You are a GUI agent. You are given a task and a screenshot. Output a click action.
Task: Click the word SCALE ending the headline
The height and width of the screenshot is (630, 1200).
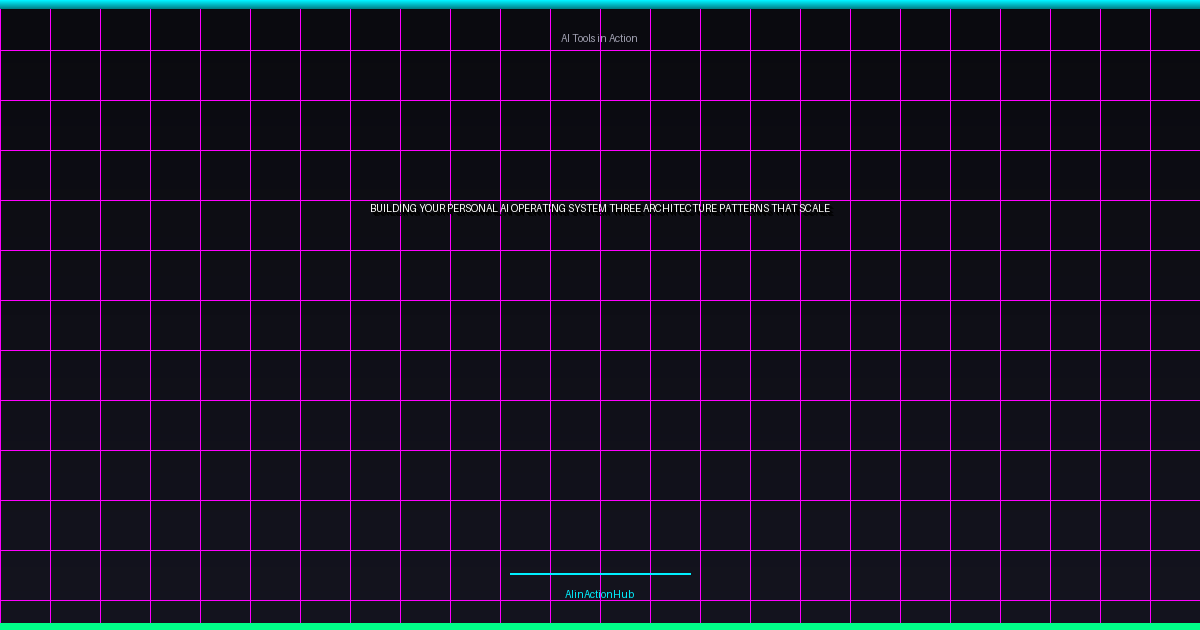point(816,209)
